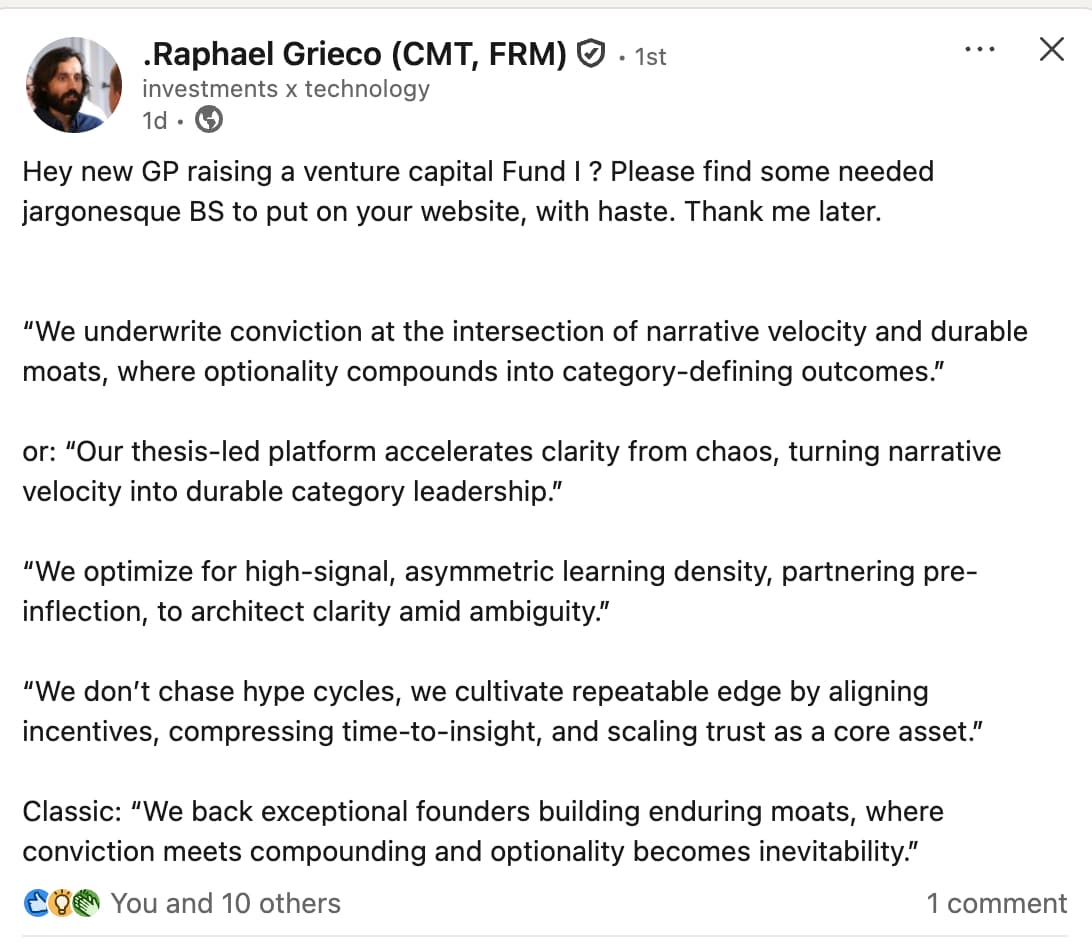Dismiss the post with the X icon

pyautogui.click(x=1051, y=49)
